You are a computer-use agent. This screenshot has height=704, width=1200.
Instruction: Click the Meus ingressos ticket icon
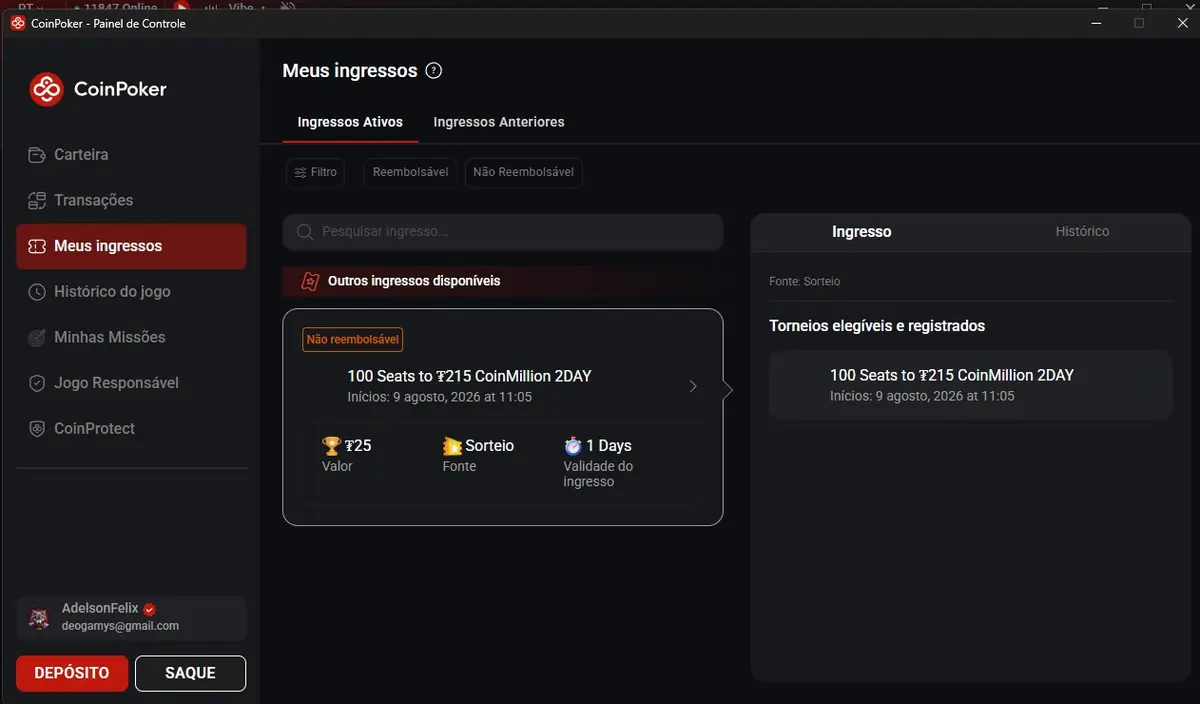tap(37, 246)
